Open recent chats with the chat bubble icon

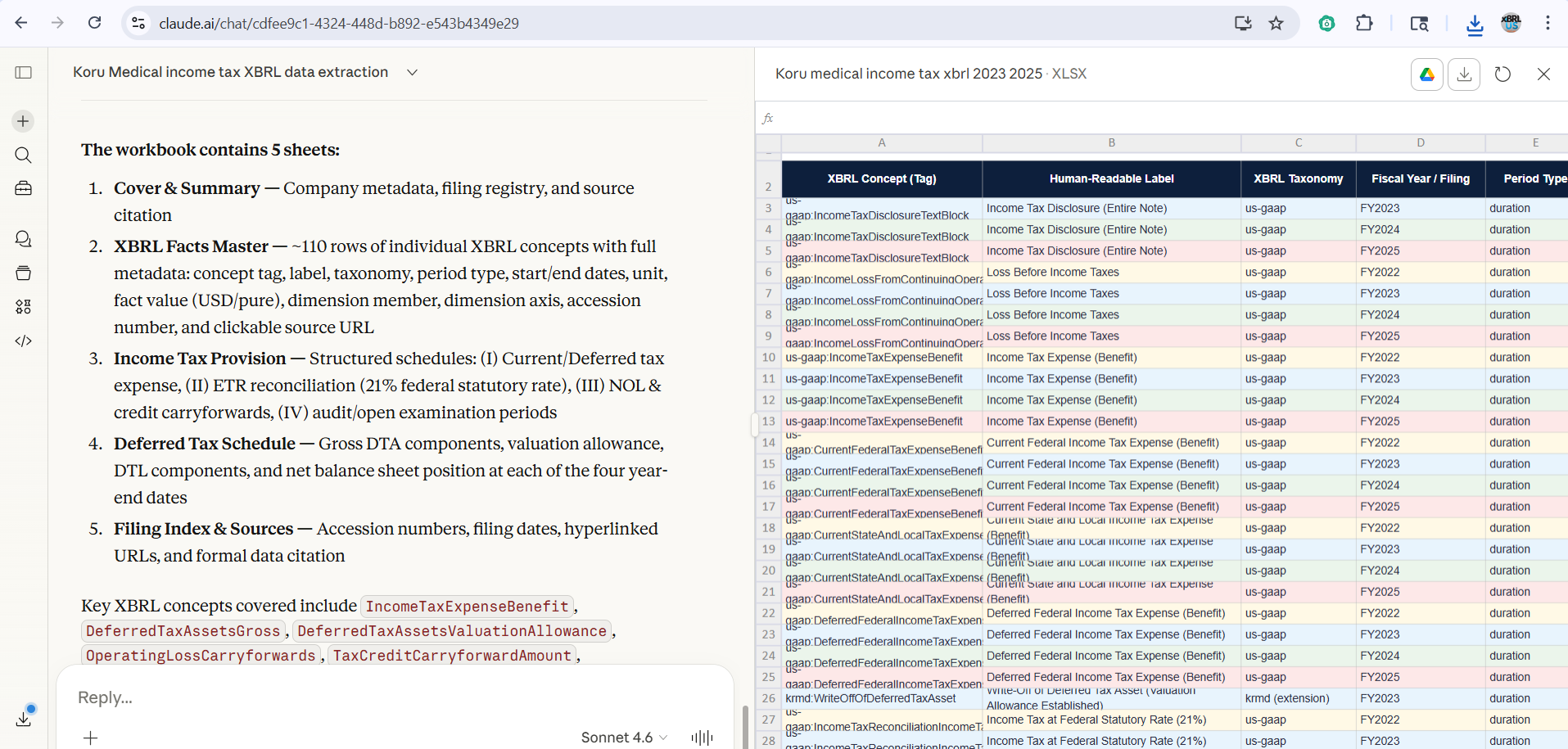point(22,238)
